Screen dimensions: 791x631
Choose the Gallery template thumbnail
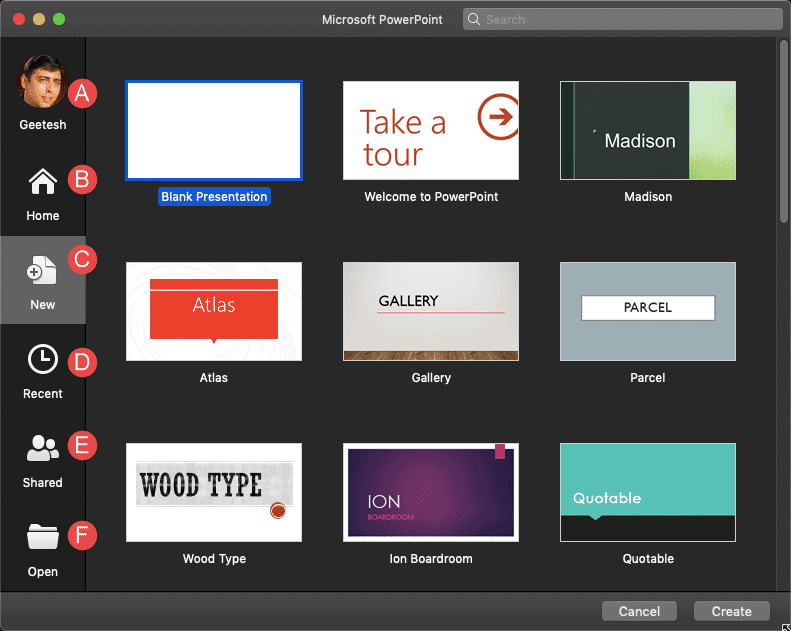pos(431,311)
